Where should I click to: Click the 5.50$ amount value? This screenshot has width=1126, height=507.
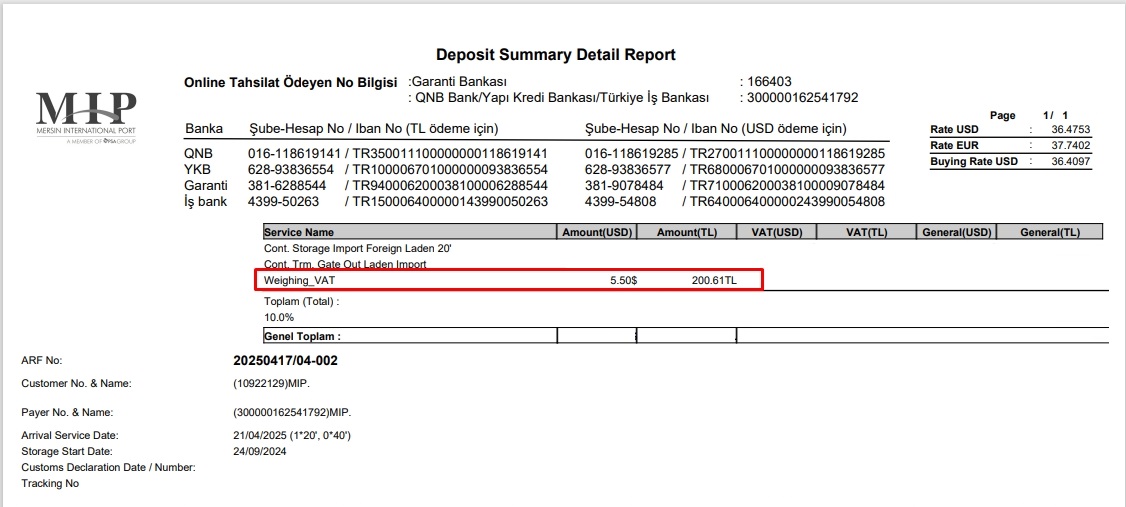click(623, 281)
